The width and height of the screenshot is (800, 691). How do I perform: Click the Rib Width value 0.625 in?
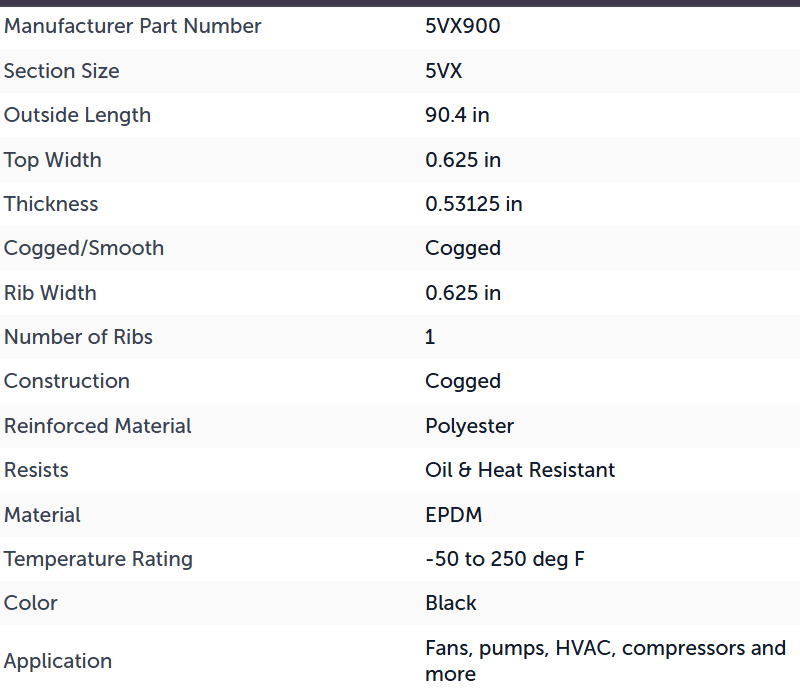click(x=463, y=293)
